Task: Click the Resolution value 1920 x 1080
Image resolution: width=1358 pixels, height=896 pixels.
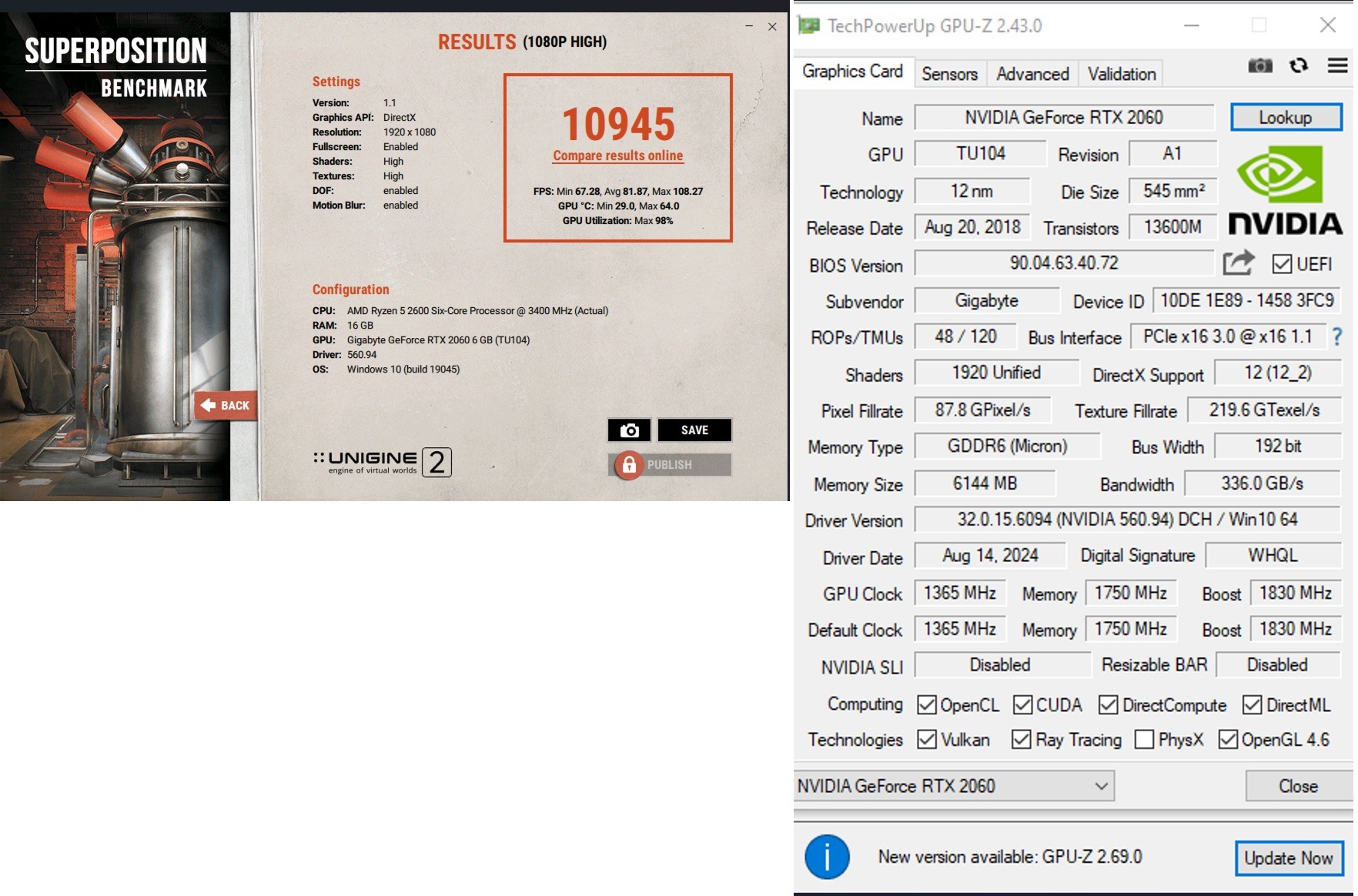Action: tap(410, 132)
